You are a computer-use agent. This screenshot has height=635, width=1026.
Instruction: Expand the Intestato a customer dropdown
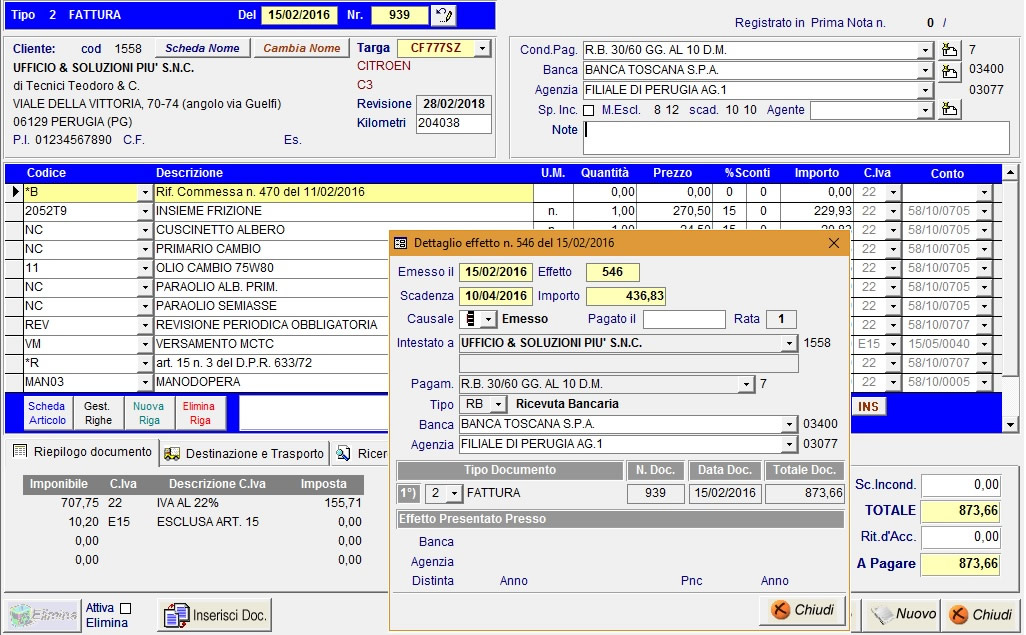point(789,343)
